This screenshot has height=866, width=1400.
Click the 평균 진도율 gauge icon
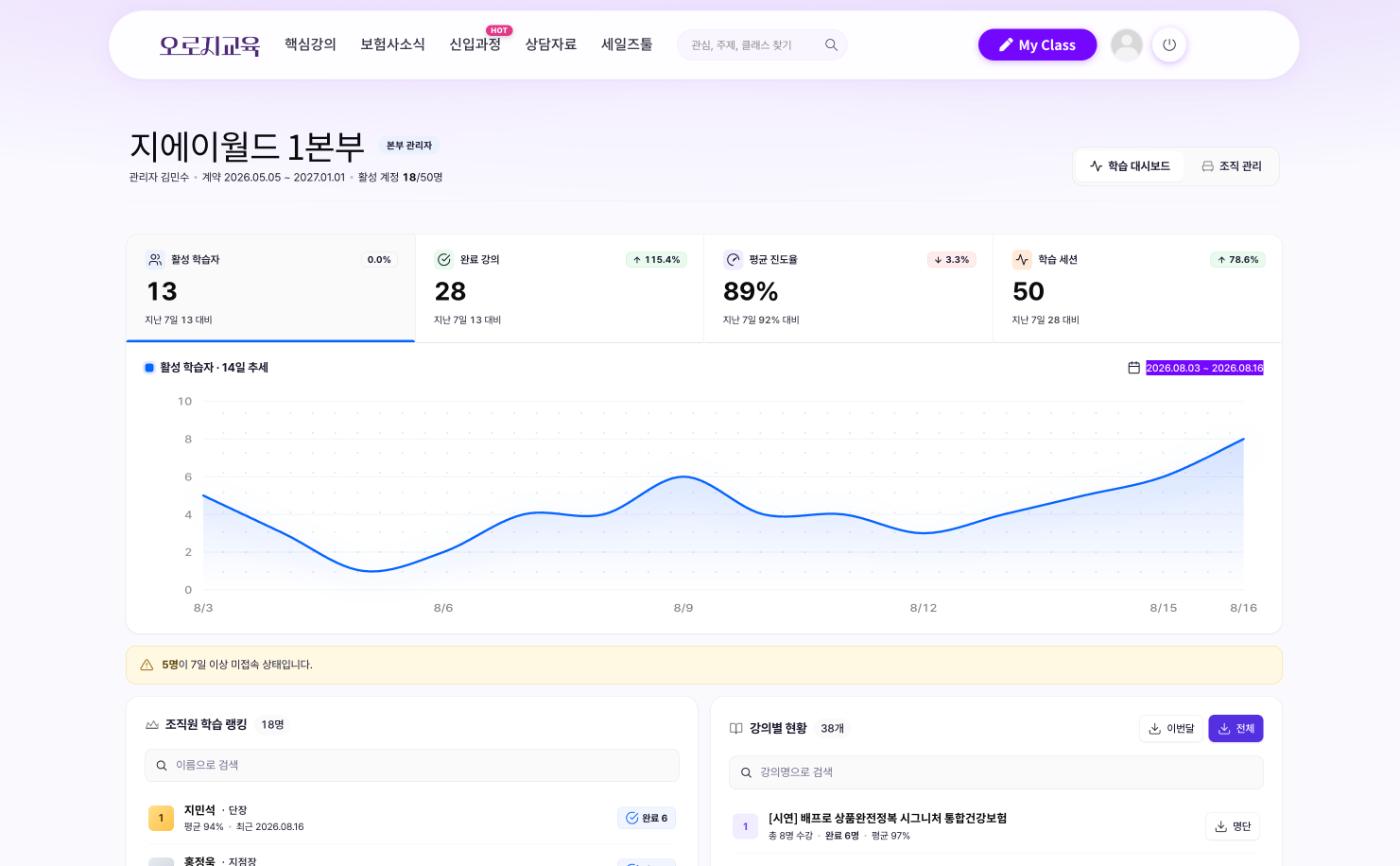pyautogui.click(x=733, y=260)
